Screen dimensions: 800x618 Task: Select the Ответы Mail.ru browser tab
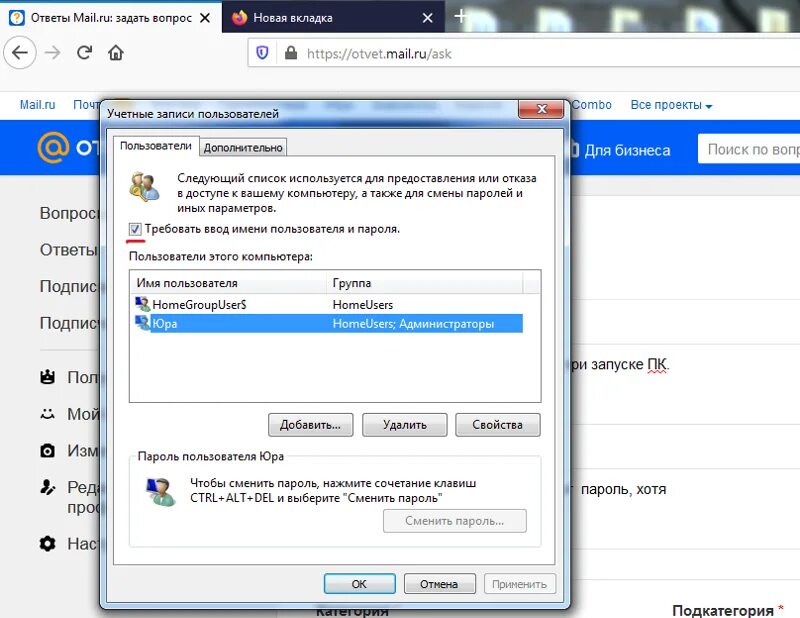(x=111, y=18)
